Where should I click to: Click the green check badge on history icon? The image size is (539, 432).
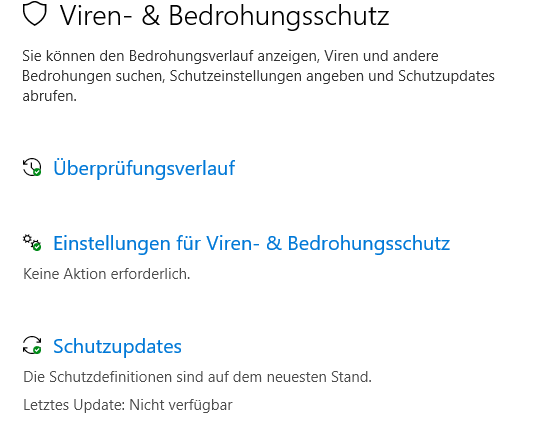tap(37, 172)
